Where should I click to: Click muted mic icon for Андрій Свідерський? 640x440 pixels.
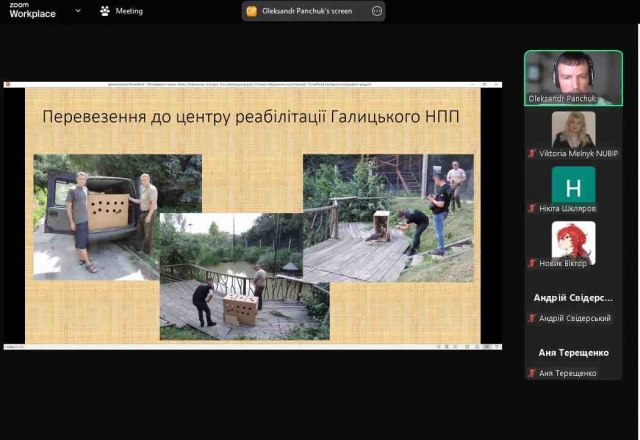coord(531,318)
